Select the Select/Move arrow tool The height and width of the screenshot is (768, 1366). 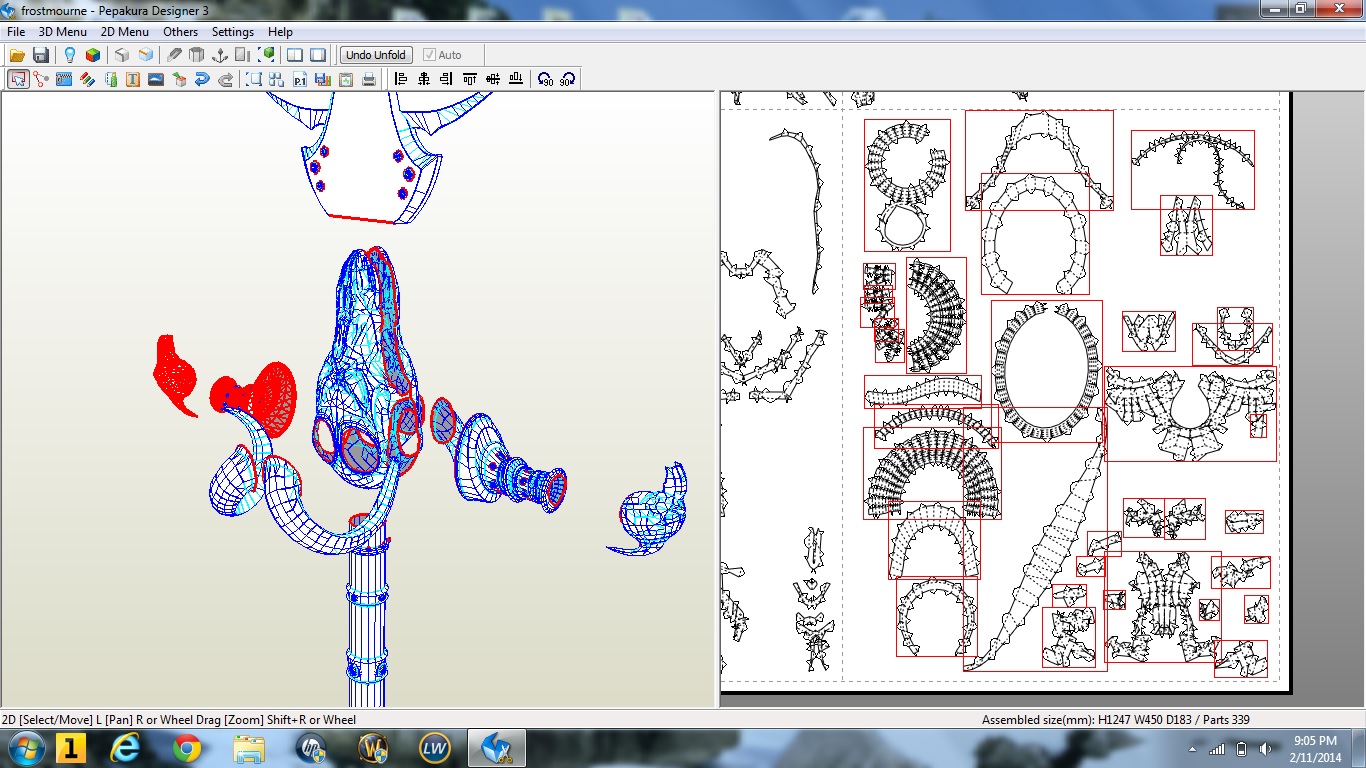pos(18,79)
